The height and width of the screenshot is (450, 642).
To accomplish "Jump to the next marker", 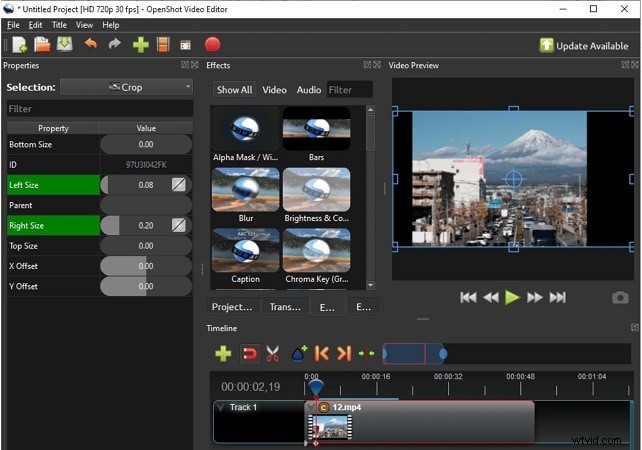I will click(x=344, y=353).
